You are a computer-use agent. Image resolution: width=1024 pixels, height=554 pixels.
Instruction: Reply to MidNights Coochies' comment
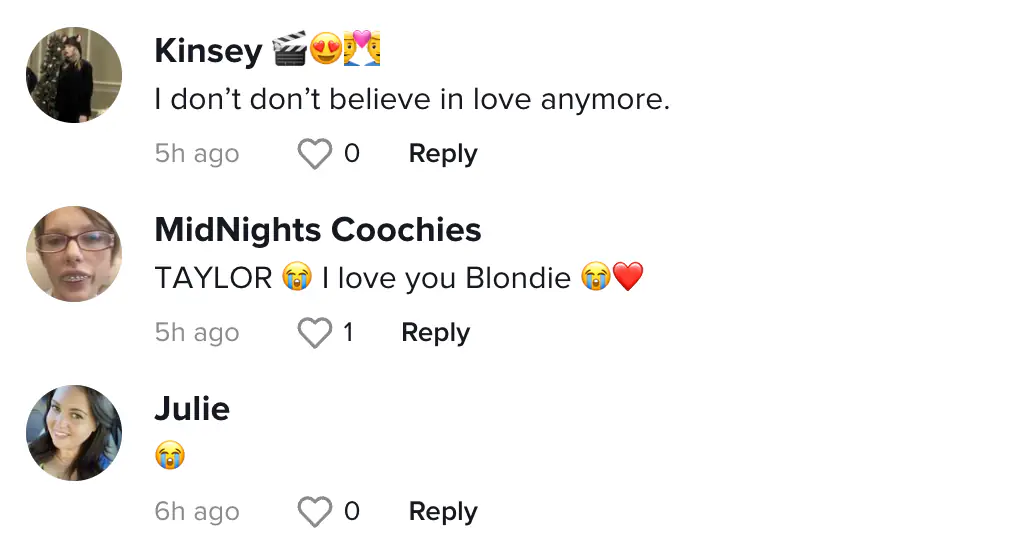click(435, 333)
